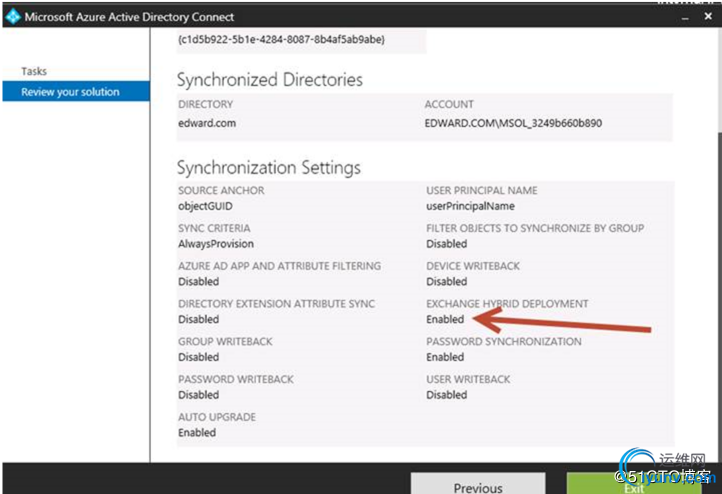Viewport: 722px width, 494px height.
Task: Minimize the Azure AD Connect window
Action: pyautogui.click(x=685, y=17)
